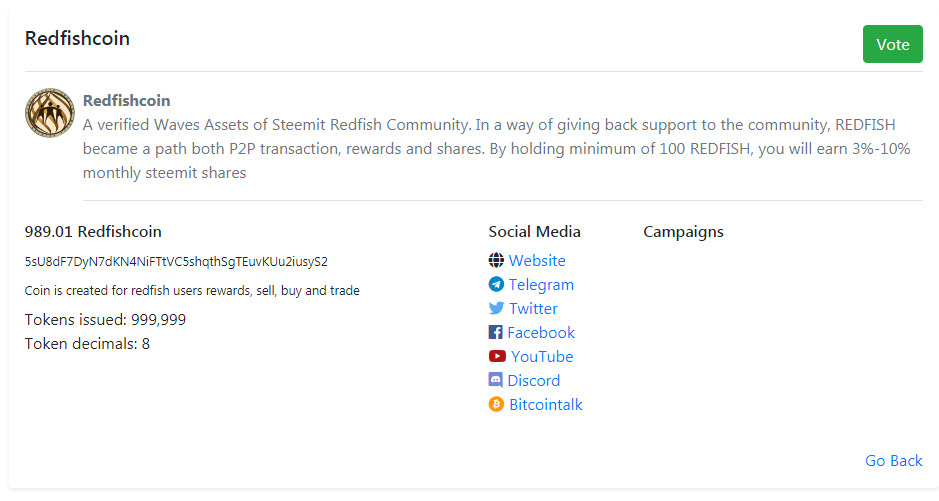This screenshot has height=501, width=939.
Task: Click the globe Website icon
Action: click(x=496, y=260)
